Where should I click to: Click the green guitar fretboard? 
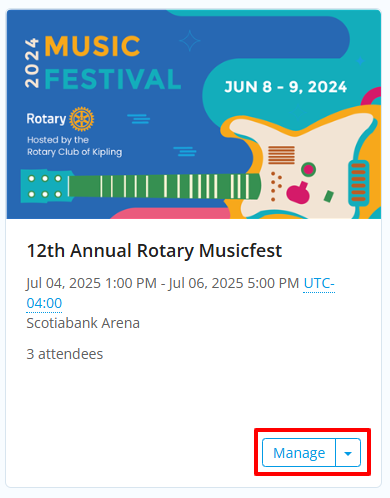[x=164, y=186]
